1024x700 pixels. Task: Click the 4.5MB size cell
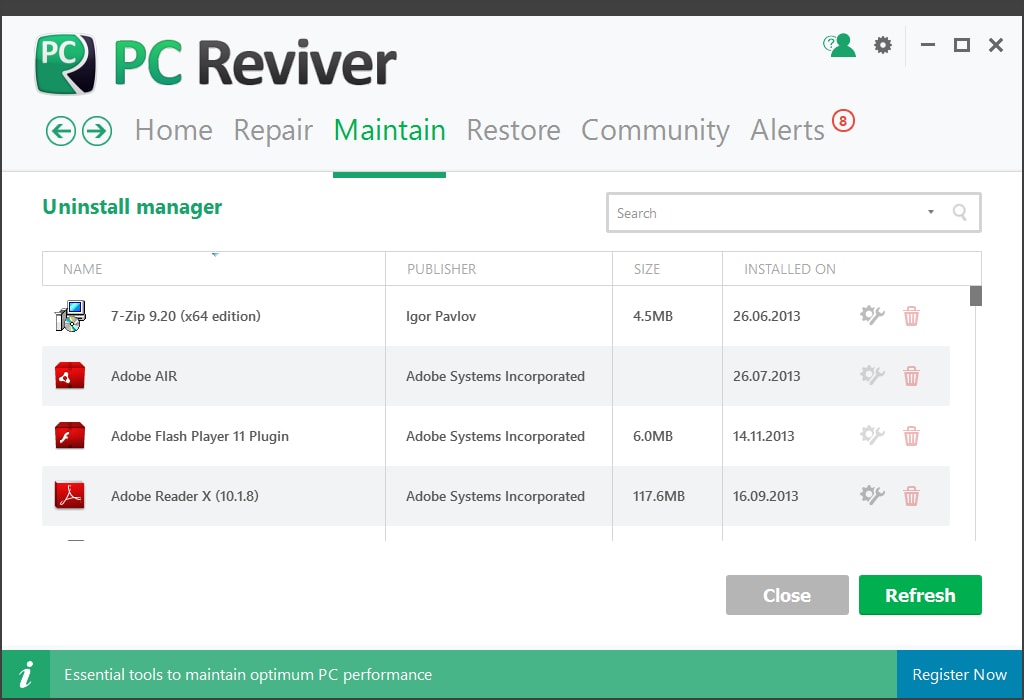[652, 316]
